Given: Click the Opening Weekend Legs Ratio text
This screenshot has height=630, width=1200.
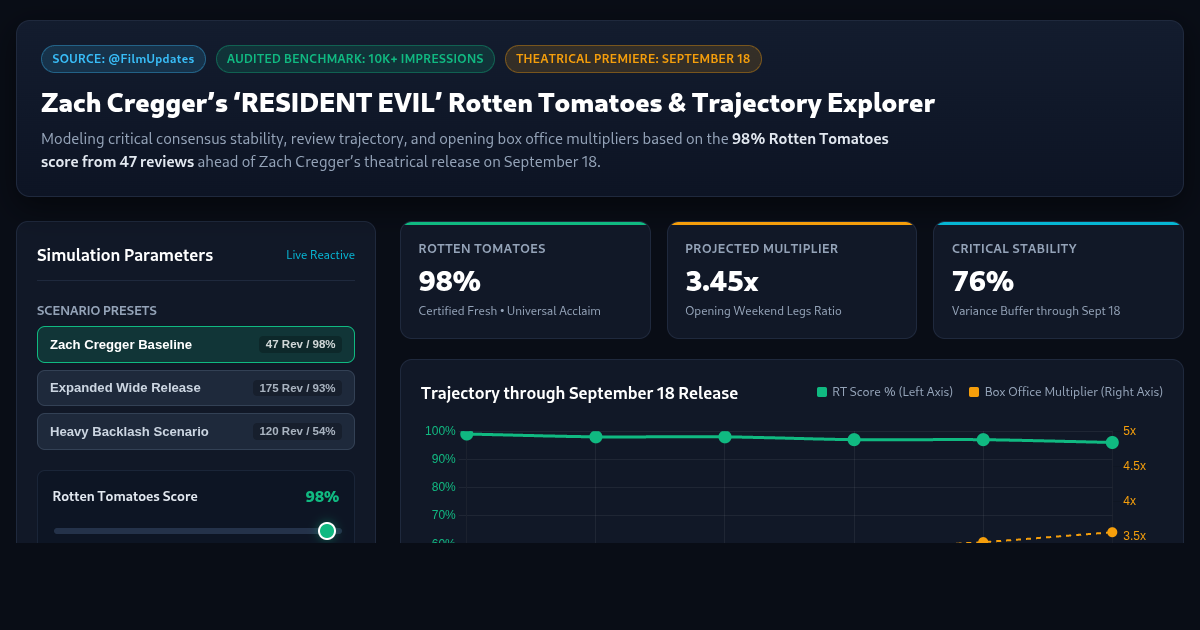Looking at the screenshot, I should (763, 311).
